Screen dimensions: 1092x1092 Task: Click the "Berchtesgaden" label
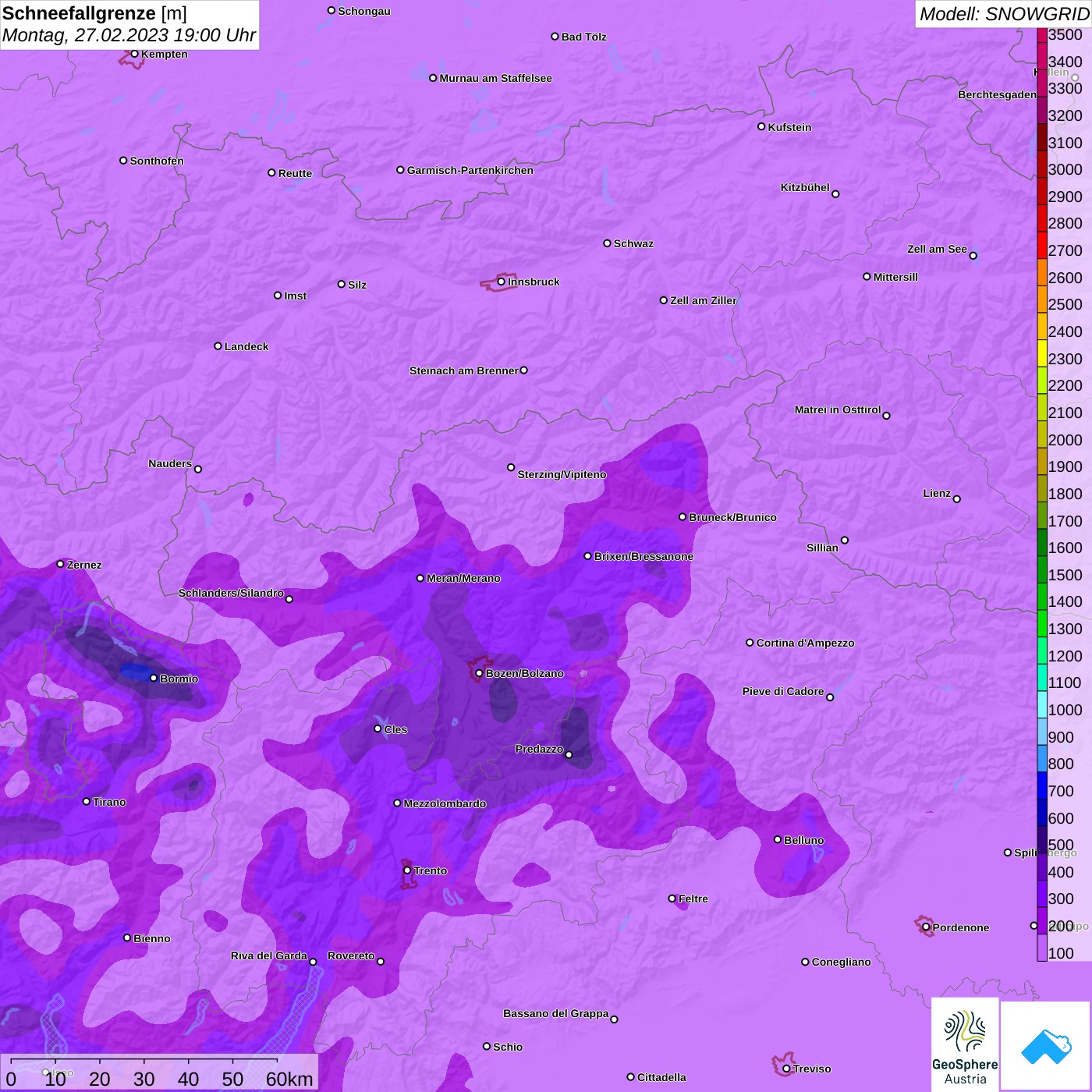tap(998, 94)
